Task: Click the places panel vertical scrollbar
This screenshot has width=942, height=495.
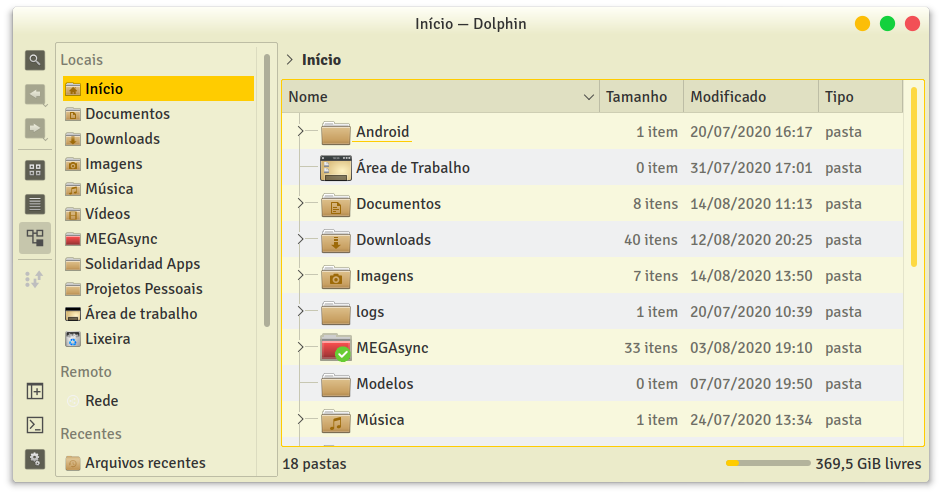Action: click(x=267, y=190)
